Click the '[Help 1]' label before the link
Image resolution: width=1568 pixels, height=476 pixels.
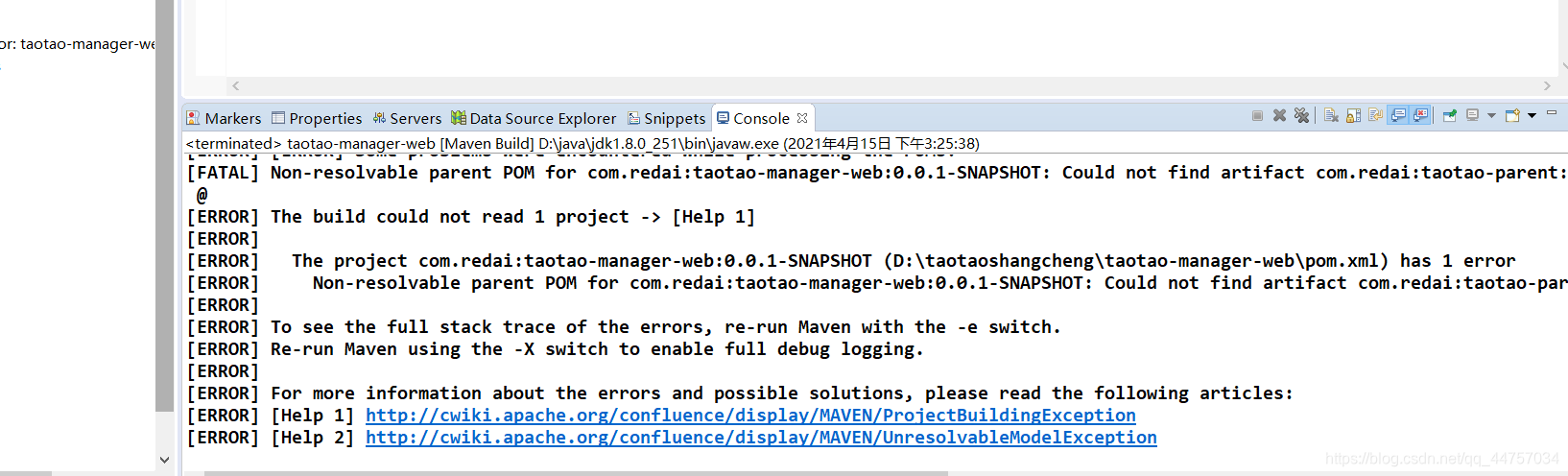pos(313,416)
